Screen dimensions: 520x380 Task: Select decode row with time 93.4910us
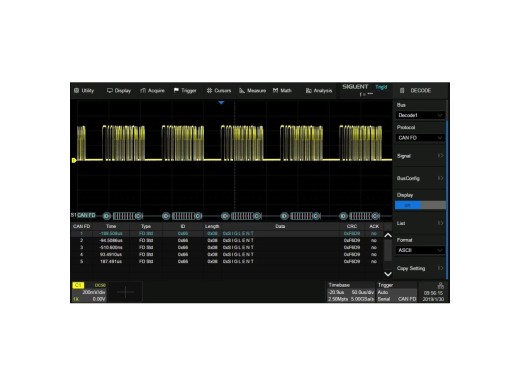pyautogui.click(x=227, y=254)
